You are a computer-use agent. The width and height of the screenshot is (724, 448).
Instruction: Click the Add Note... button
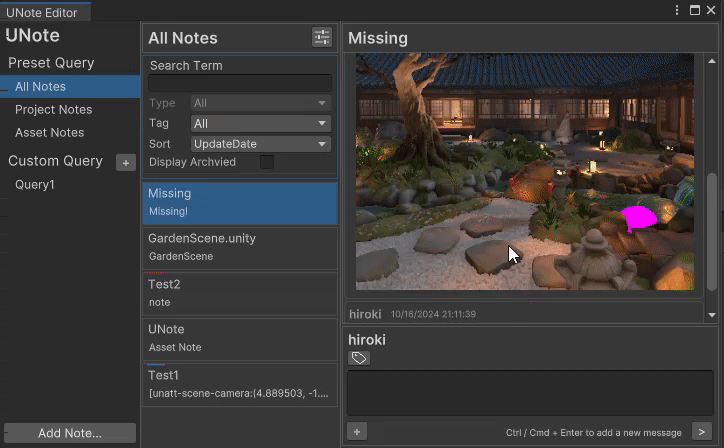click(x=70, y=433)
